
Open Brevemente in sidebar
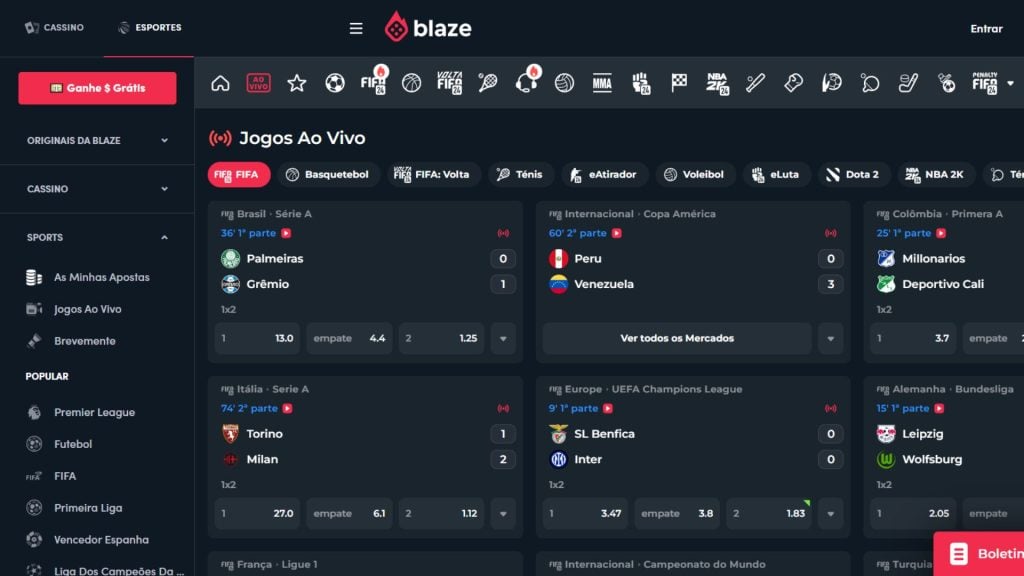tap(84, 341)
